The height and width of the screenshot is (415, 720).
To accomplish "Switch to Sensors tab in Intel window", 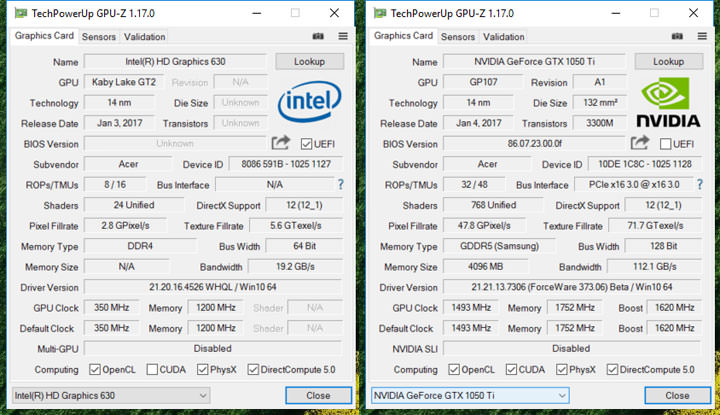I will click(x=98, y=37).
